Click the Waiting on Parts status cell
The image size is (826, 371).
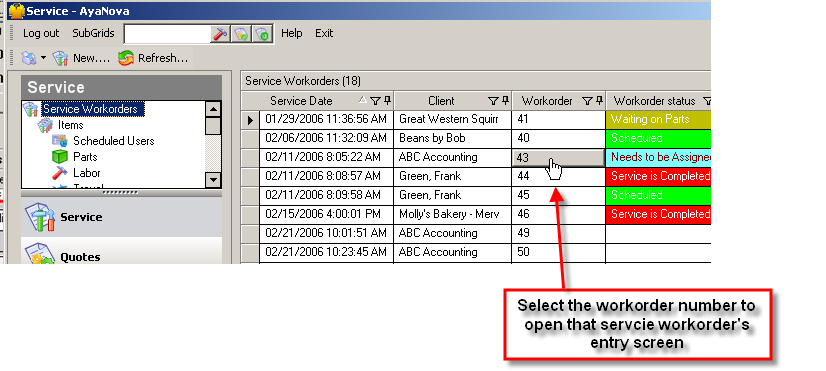pyautogui.click(x=658, y=120)
